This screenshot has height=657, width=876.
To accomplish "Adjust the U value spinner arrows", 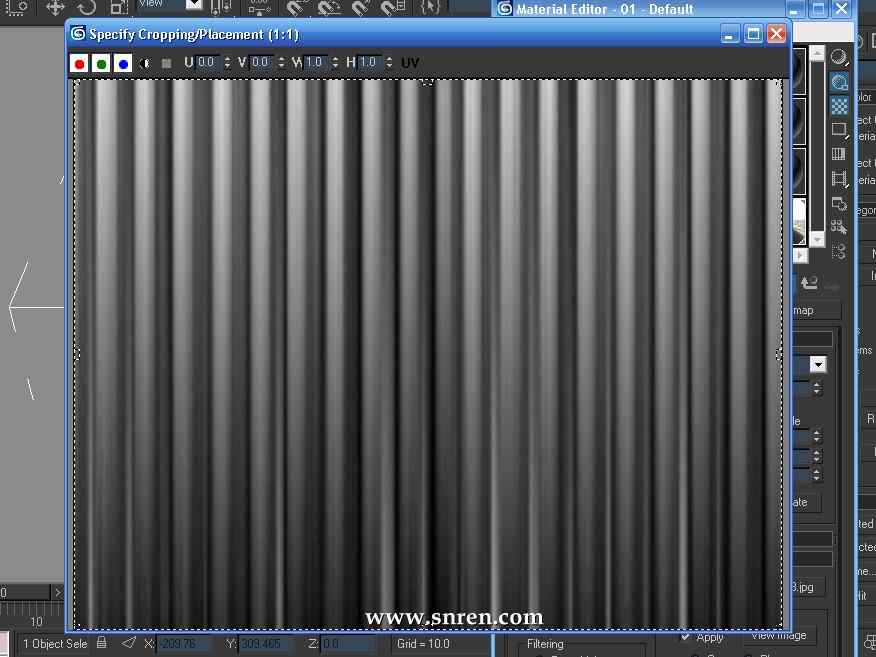I will click(x=227, y=62).
